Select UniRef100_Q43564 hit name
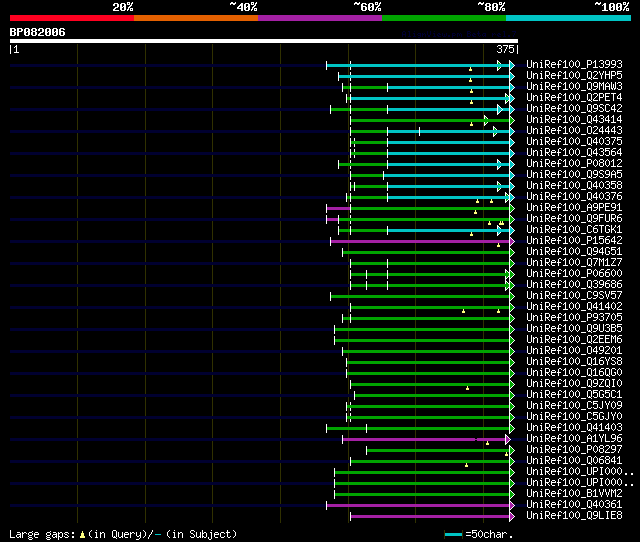The image size is (640, 542). click(574, 153)
